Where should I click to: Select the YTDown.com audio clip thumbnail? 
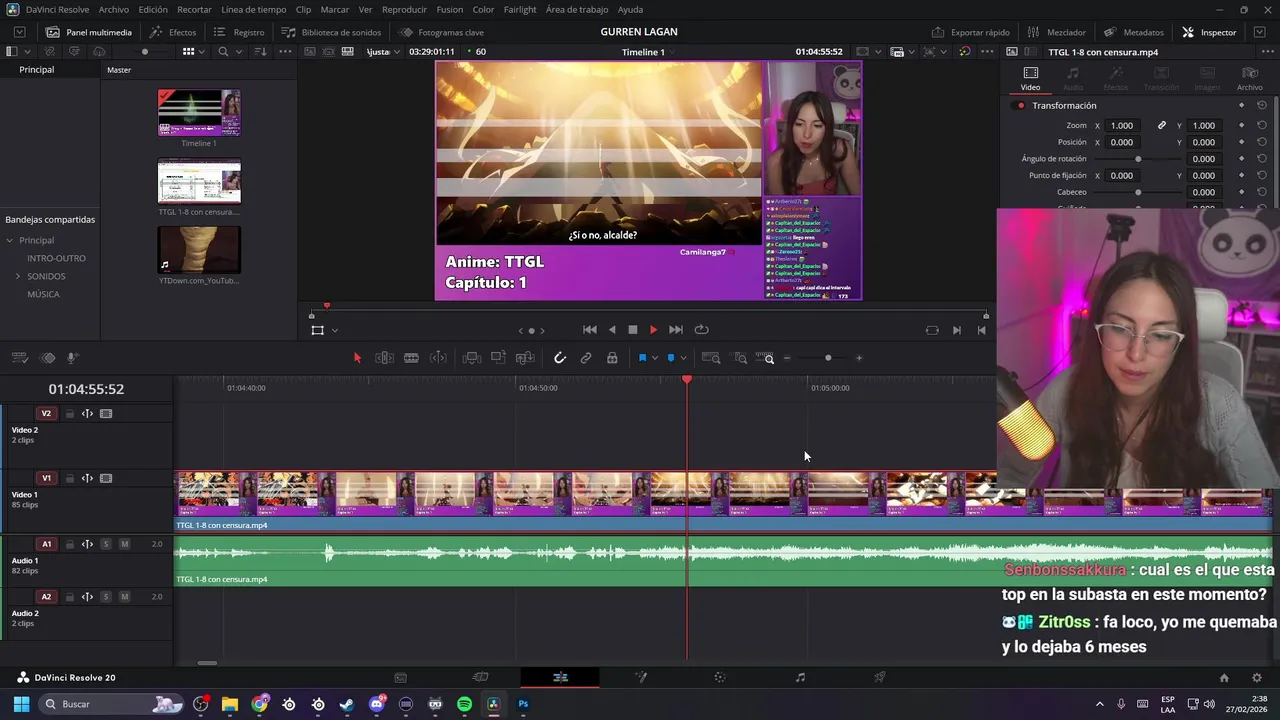(x=199, y=250)
